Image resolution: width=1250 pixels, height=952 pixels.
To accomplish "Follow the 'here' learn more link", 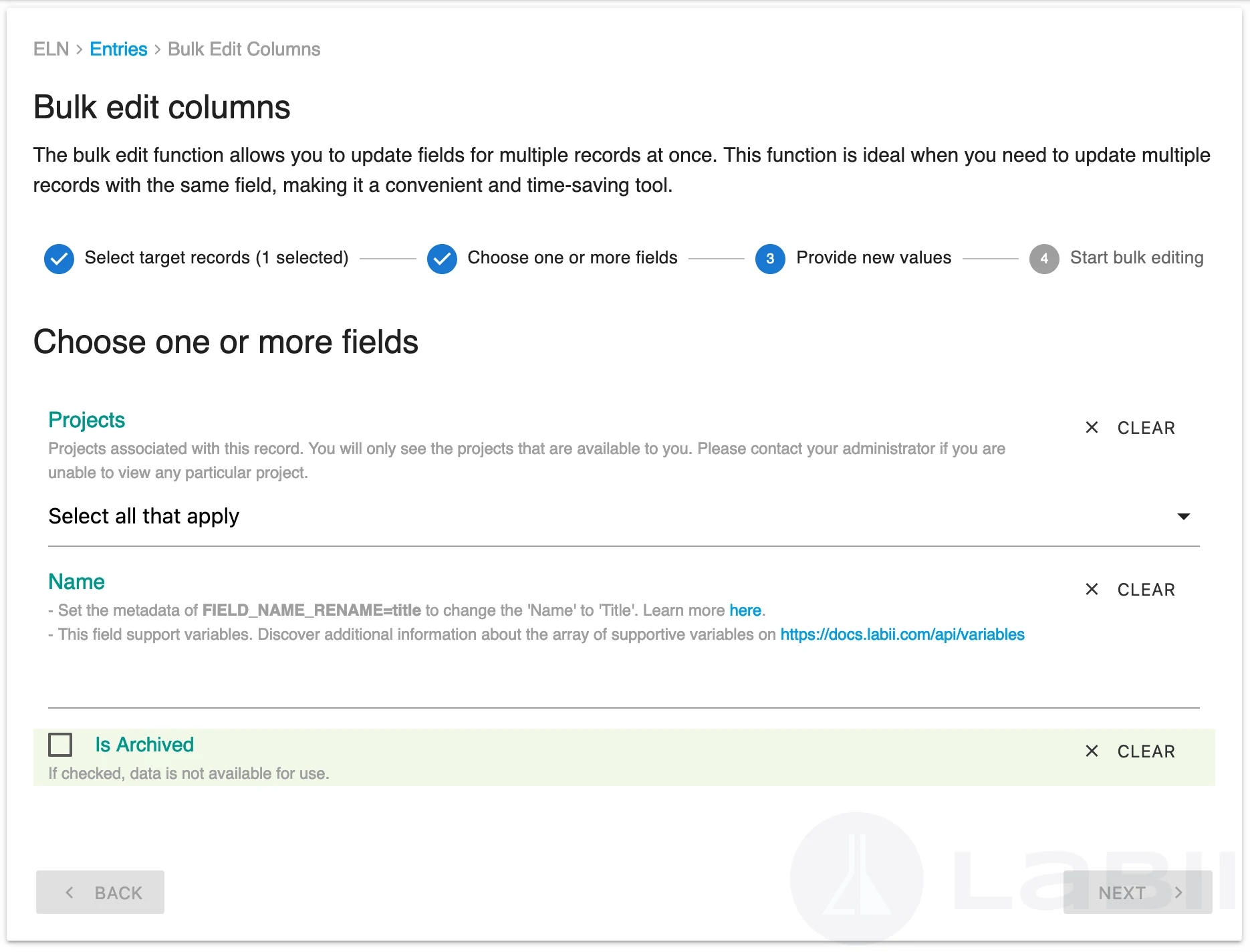I will pos(745,610).
